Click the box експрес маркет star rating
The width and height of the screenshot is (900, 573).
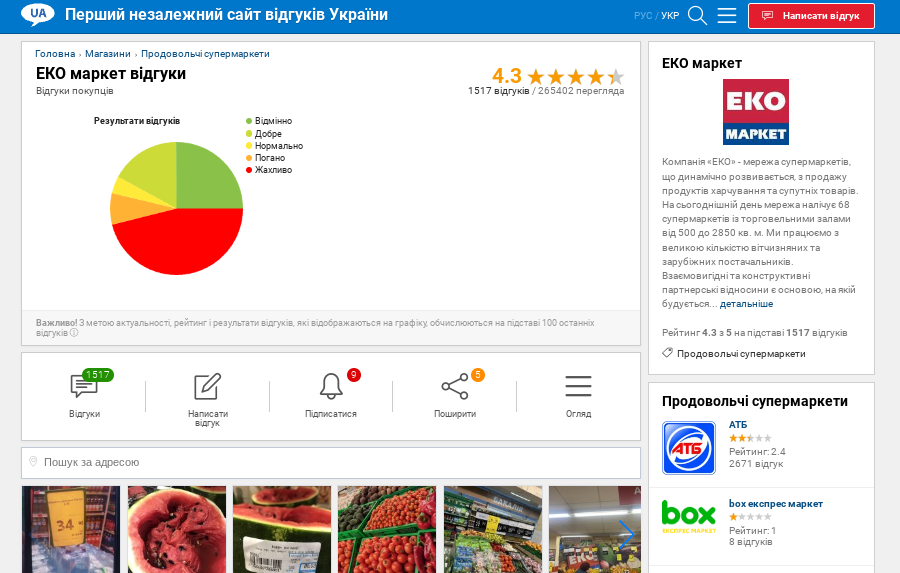[750, 517]
